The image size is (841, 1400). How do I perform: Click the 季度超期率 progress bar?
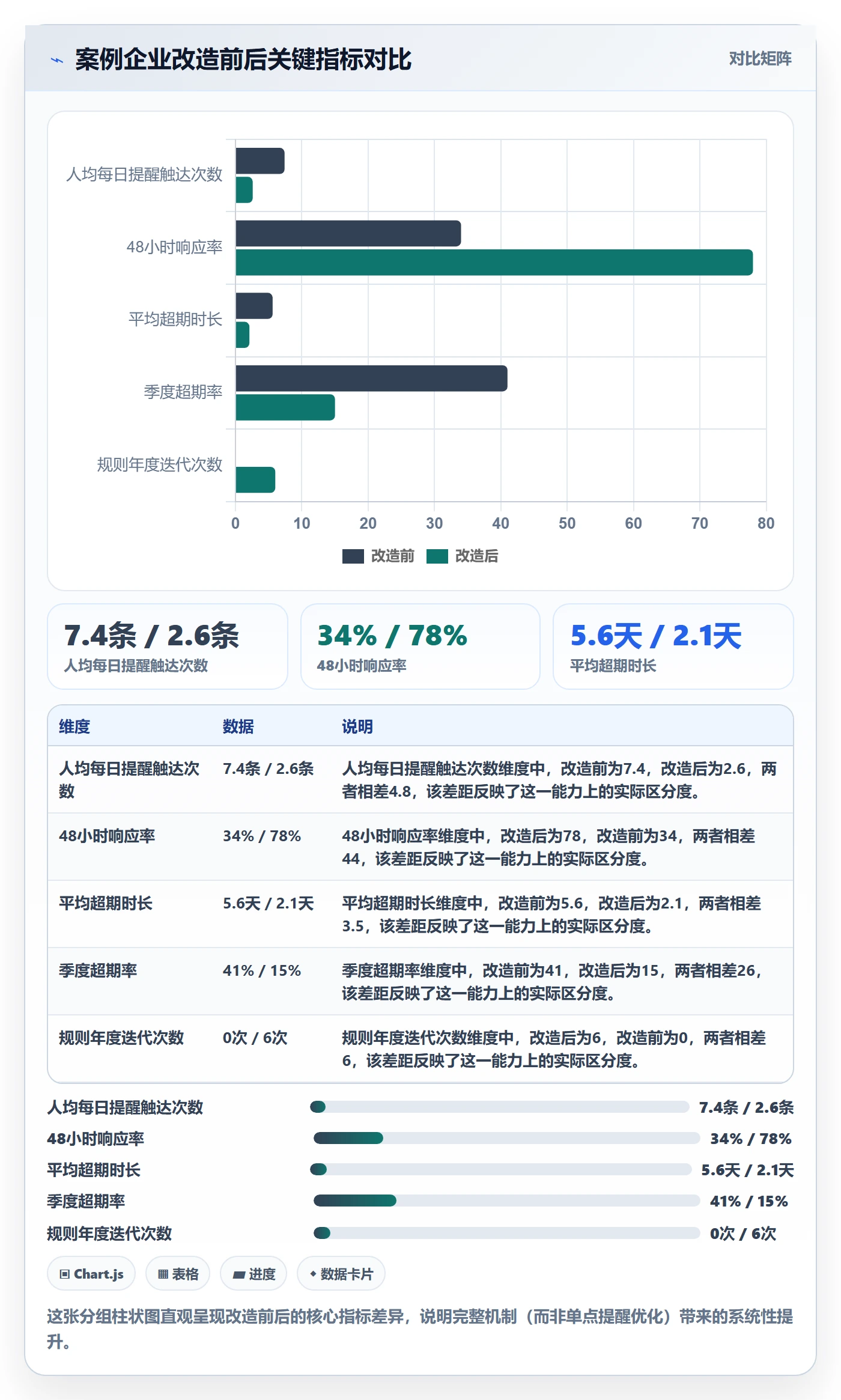tap(506, 1201)
